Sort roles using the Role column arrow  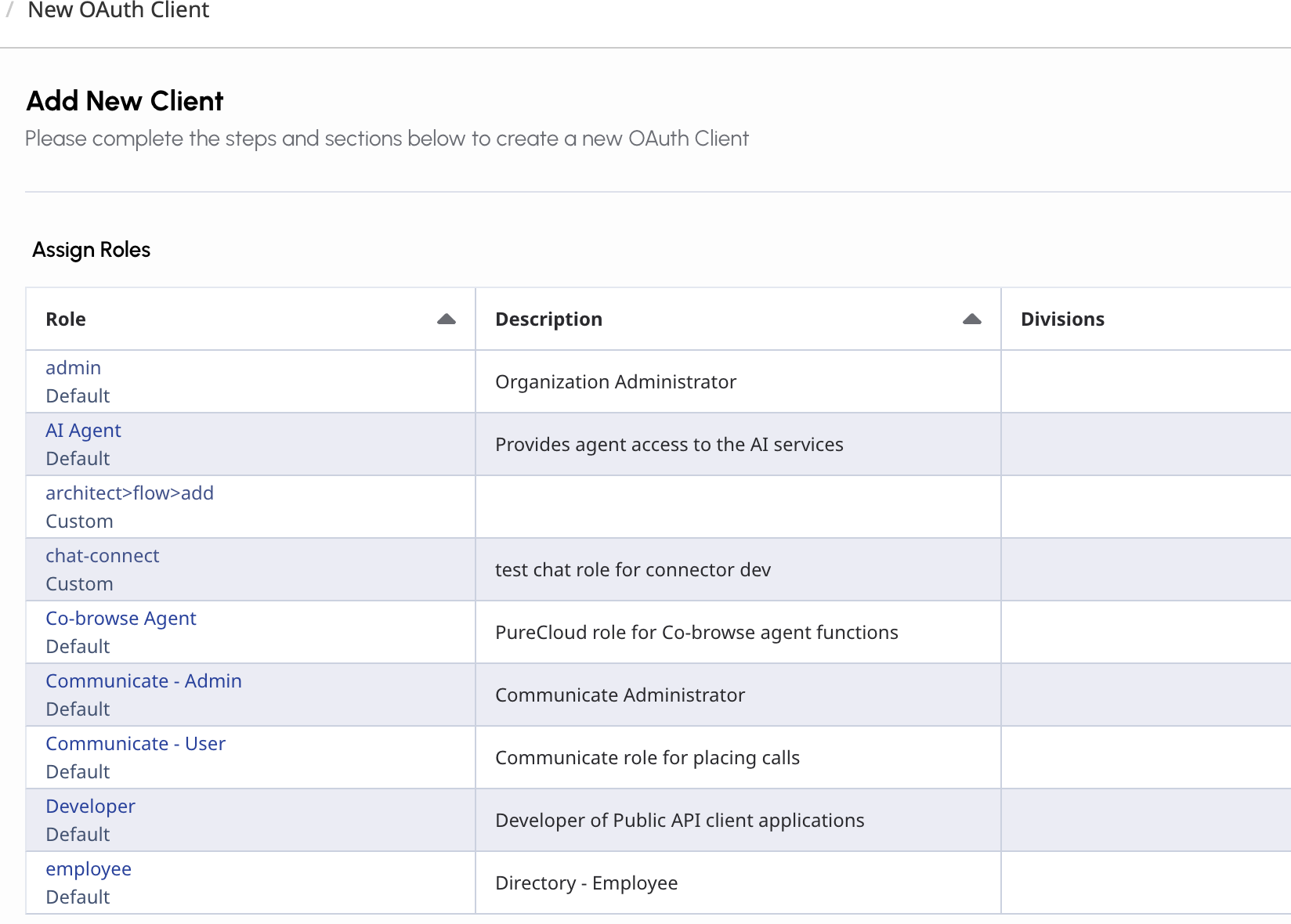click(x=446, y=319)
